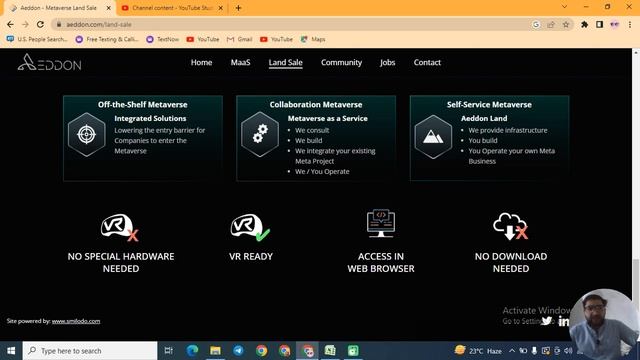The width and height of the screenshot is (640, 360).
Task: Select the Aeddon Metaverse Land Sale tab
Action: pos(58,8)
